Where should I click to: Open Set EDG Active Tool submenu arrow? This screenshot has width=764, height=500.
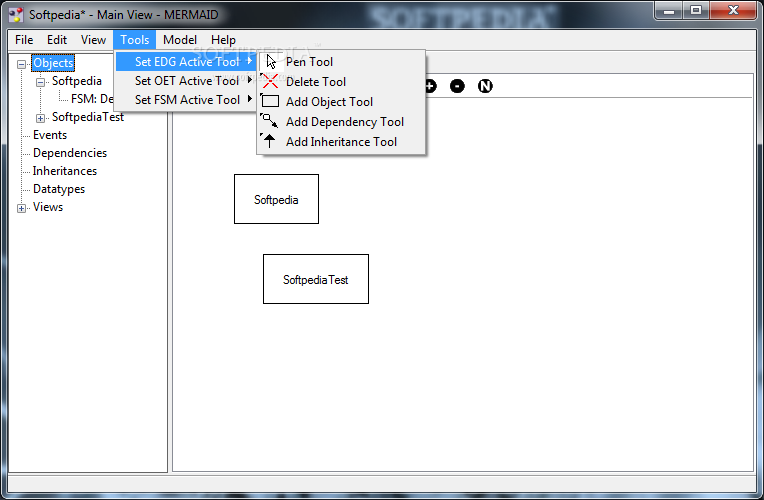point(250,61)
